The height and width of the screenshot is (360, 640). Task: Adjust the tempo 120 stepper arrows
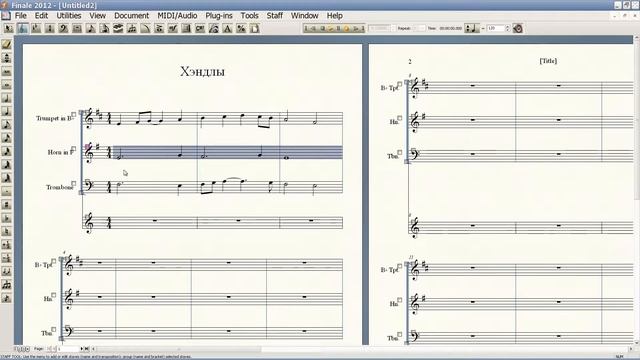pos(508,29)
